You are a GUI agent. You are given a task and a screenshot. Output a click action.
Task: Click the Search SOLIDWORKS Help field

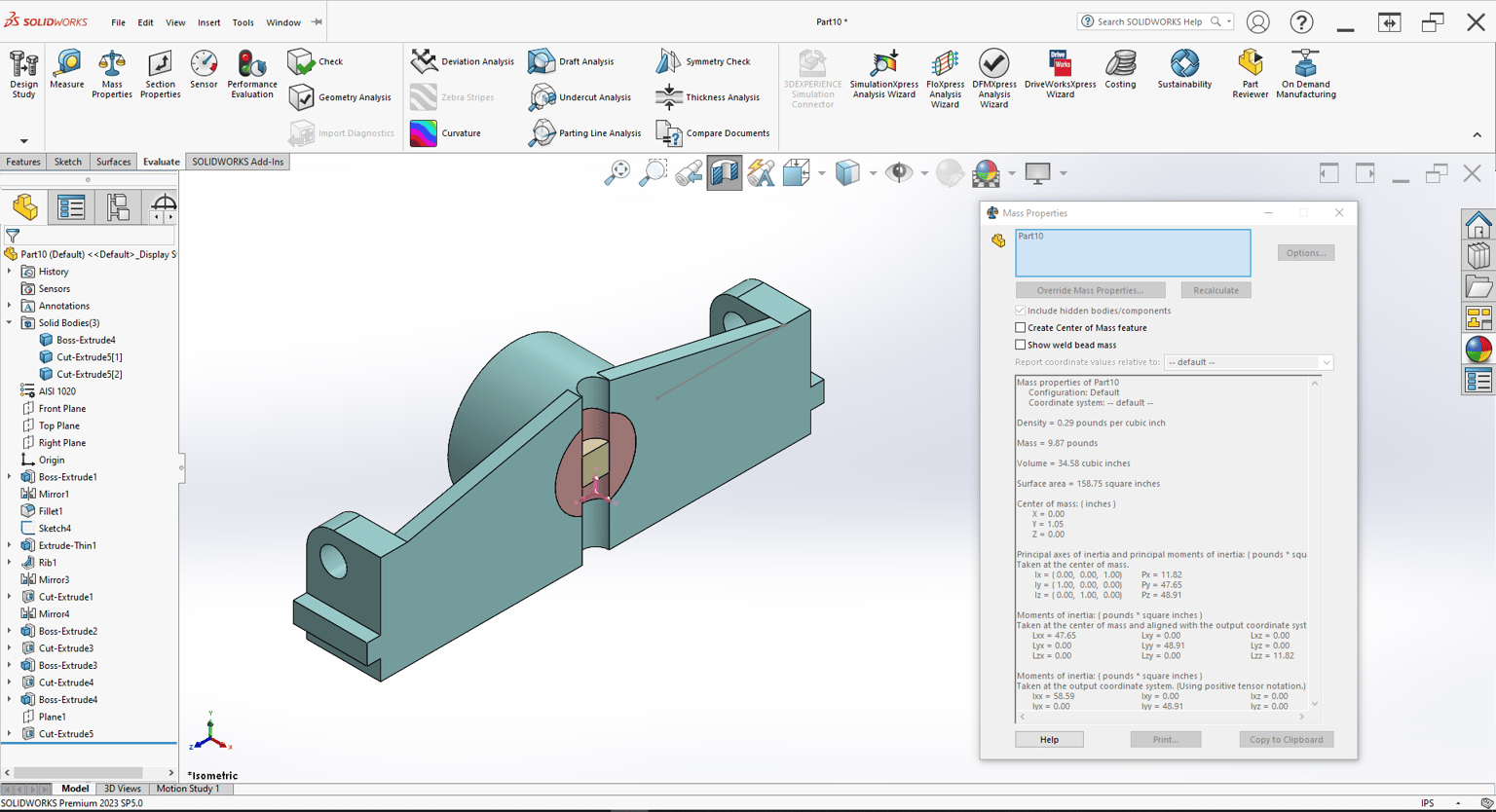pyautogui.click(x=1149, y=21)
